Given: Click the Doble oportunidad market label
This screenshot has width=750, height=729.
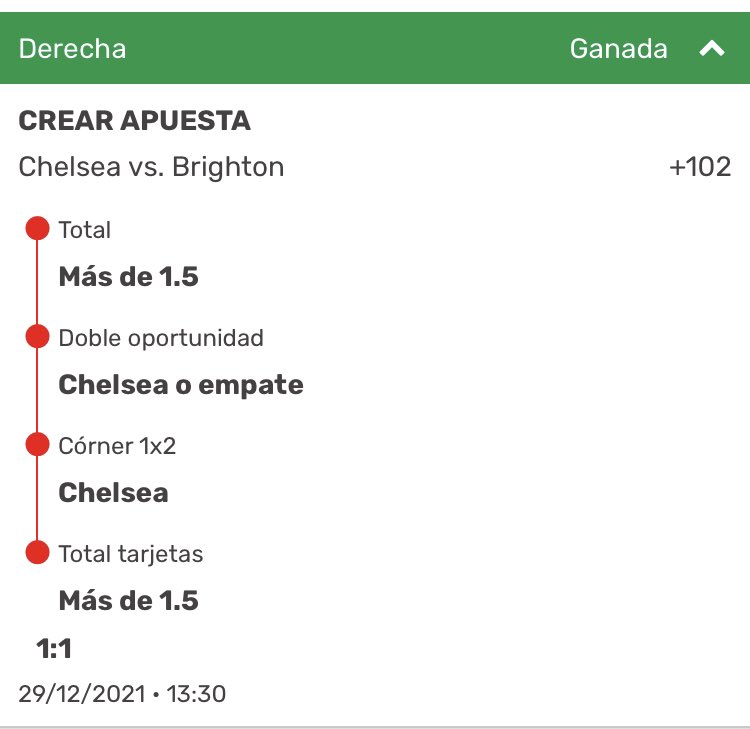Looking at the screenshot, I should [161, 338].
